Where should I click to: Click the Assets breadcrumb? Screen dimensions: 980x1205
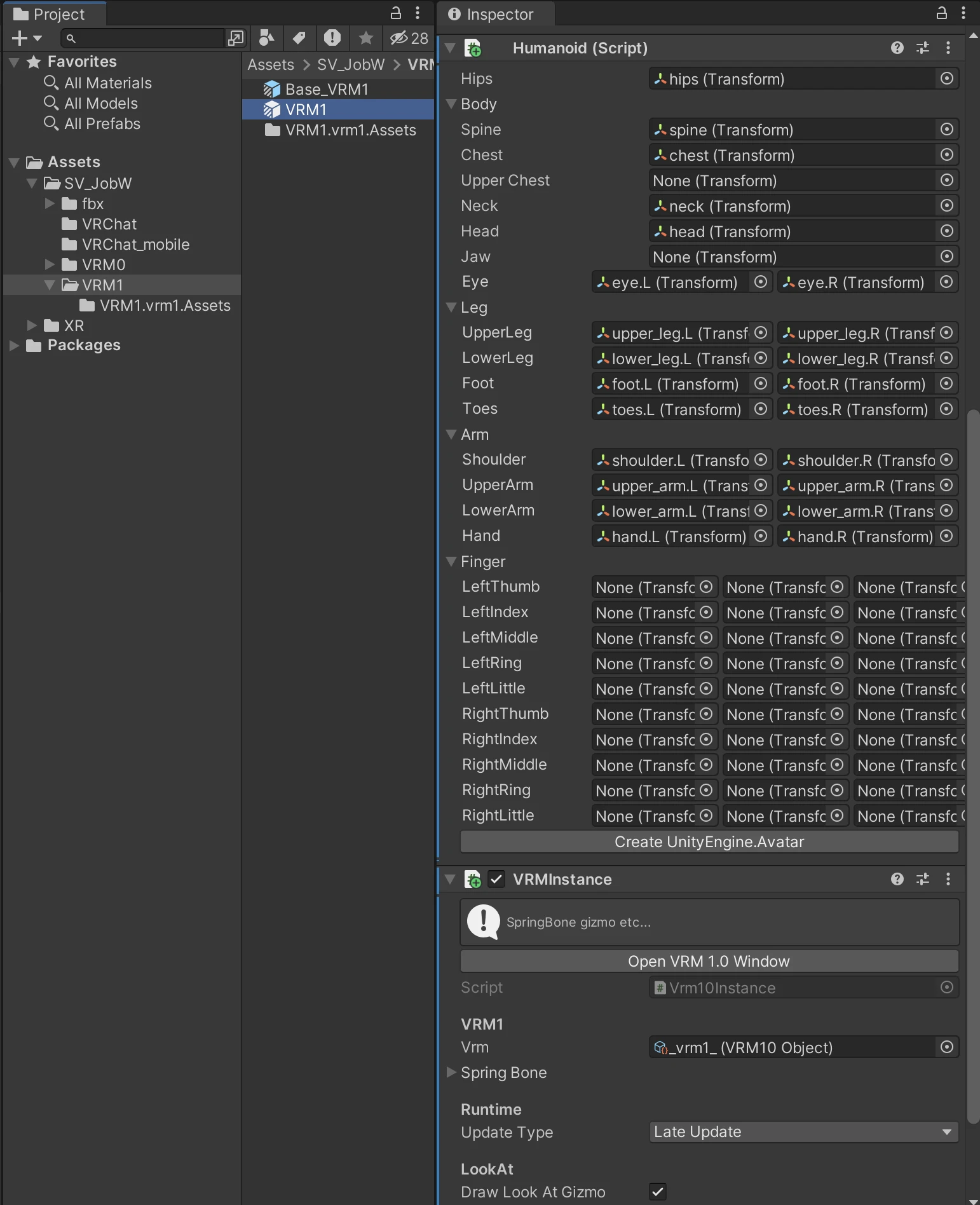point(271,65)
